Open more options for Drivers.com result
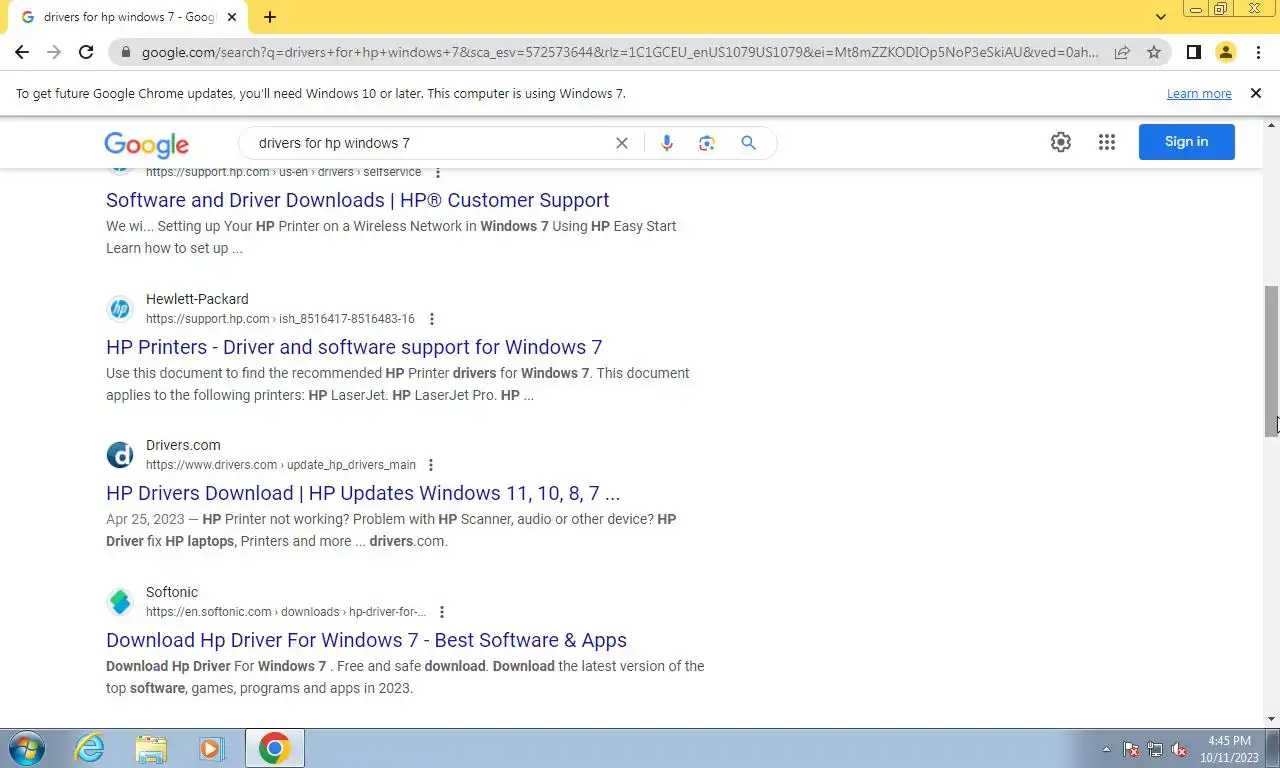 431,465
